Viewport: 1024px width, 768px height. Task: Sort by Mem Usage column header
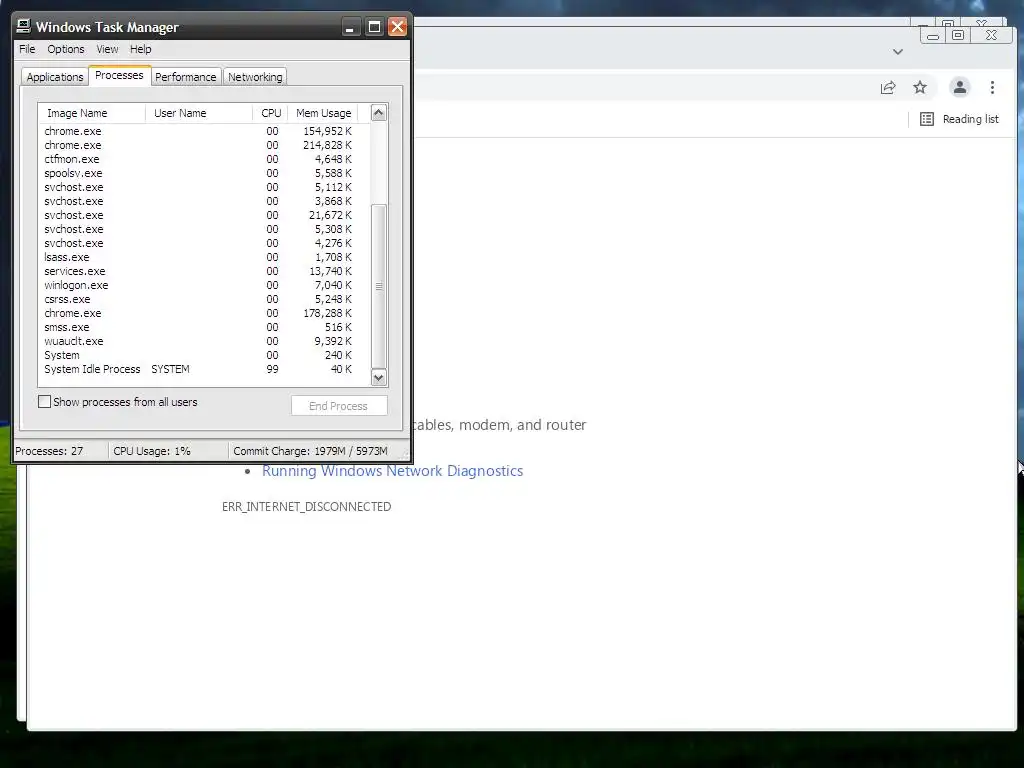[x=323, y=113]
